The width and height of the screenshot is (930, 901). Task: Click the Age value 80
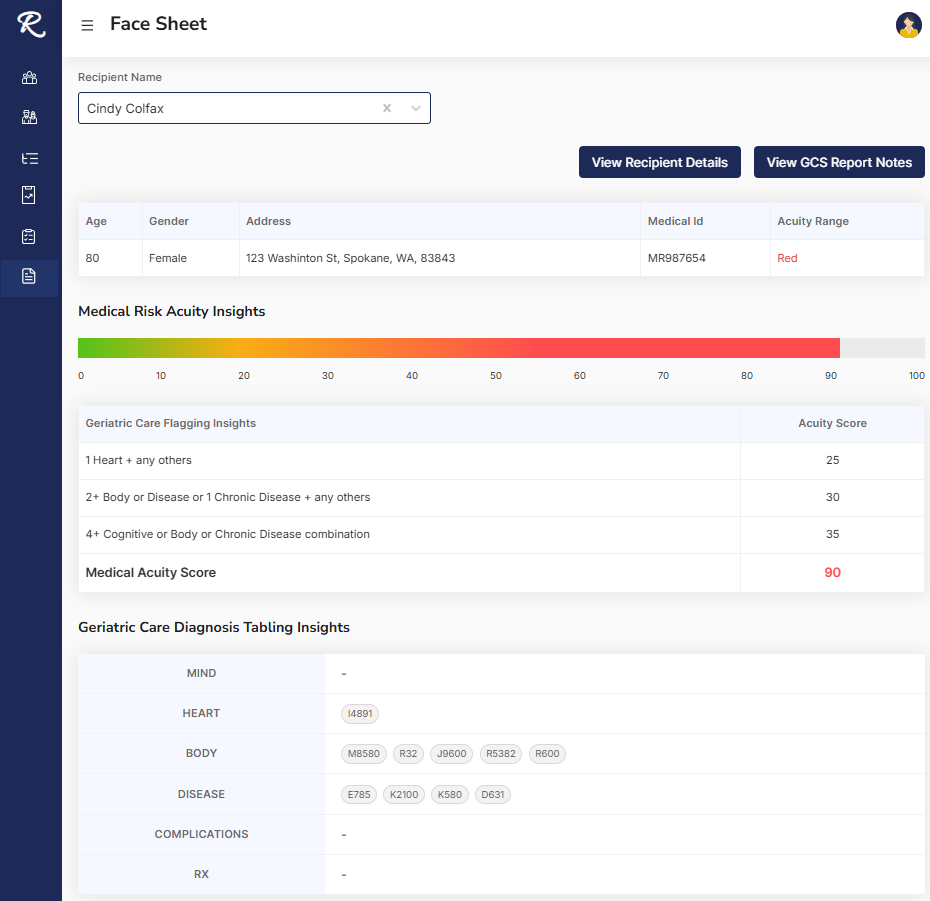point(93,258)
